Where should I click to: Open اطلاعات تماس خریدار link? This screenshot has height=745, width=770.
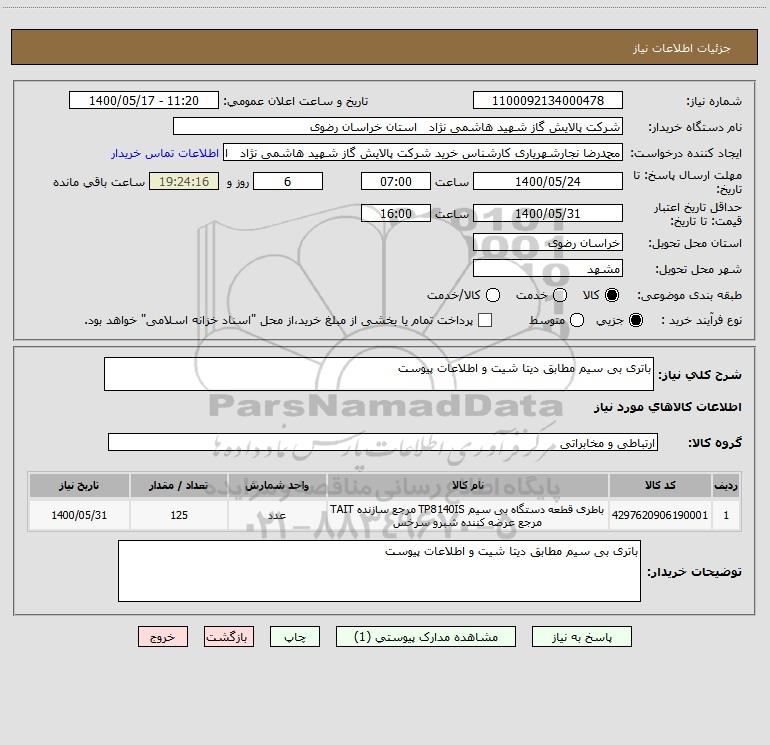[165, 153]
